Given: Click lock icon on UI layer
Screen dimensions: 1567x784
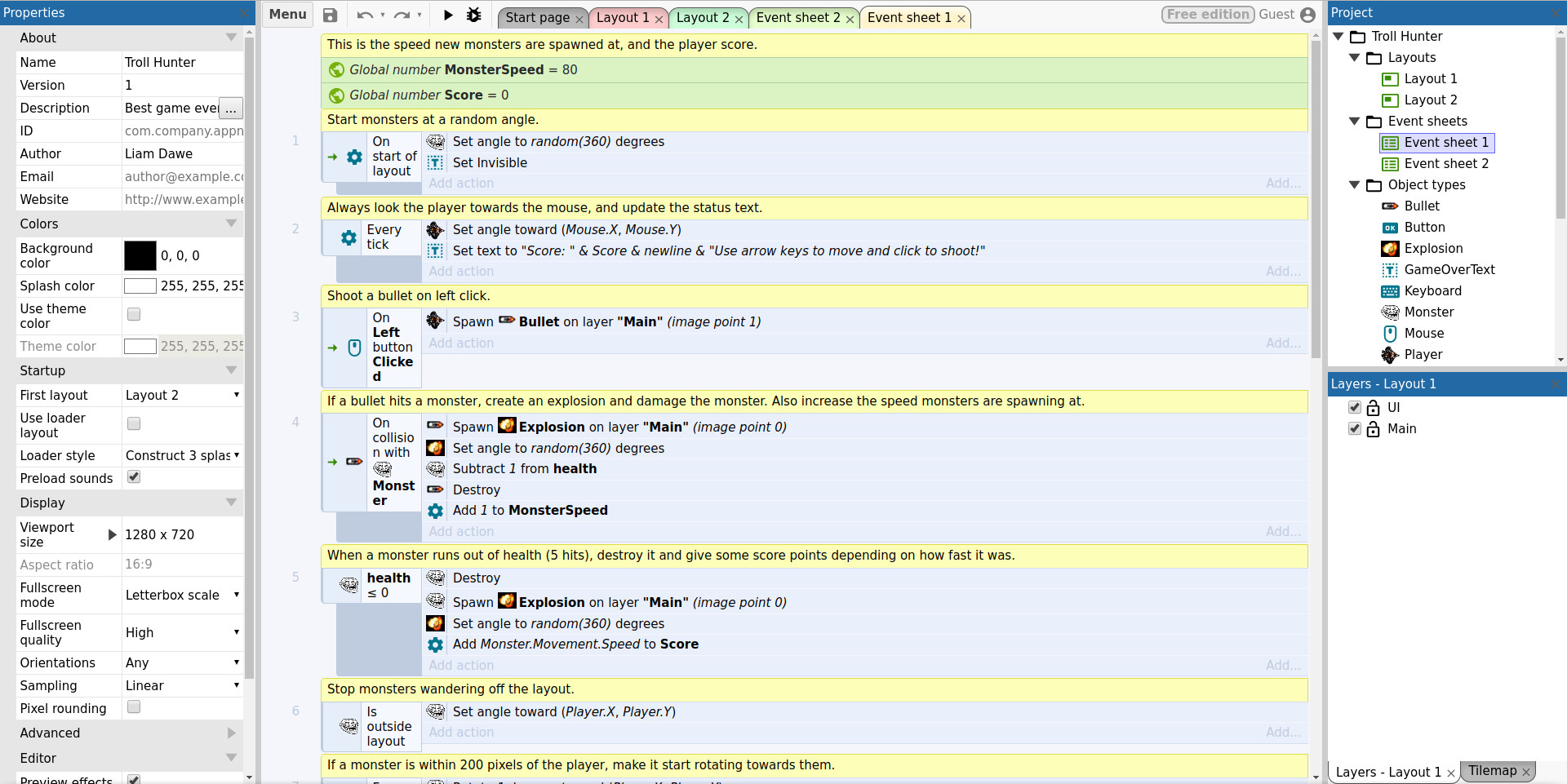Looking at the screenshot, I should (x=1373, y=408).
